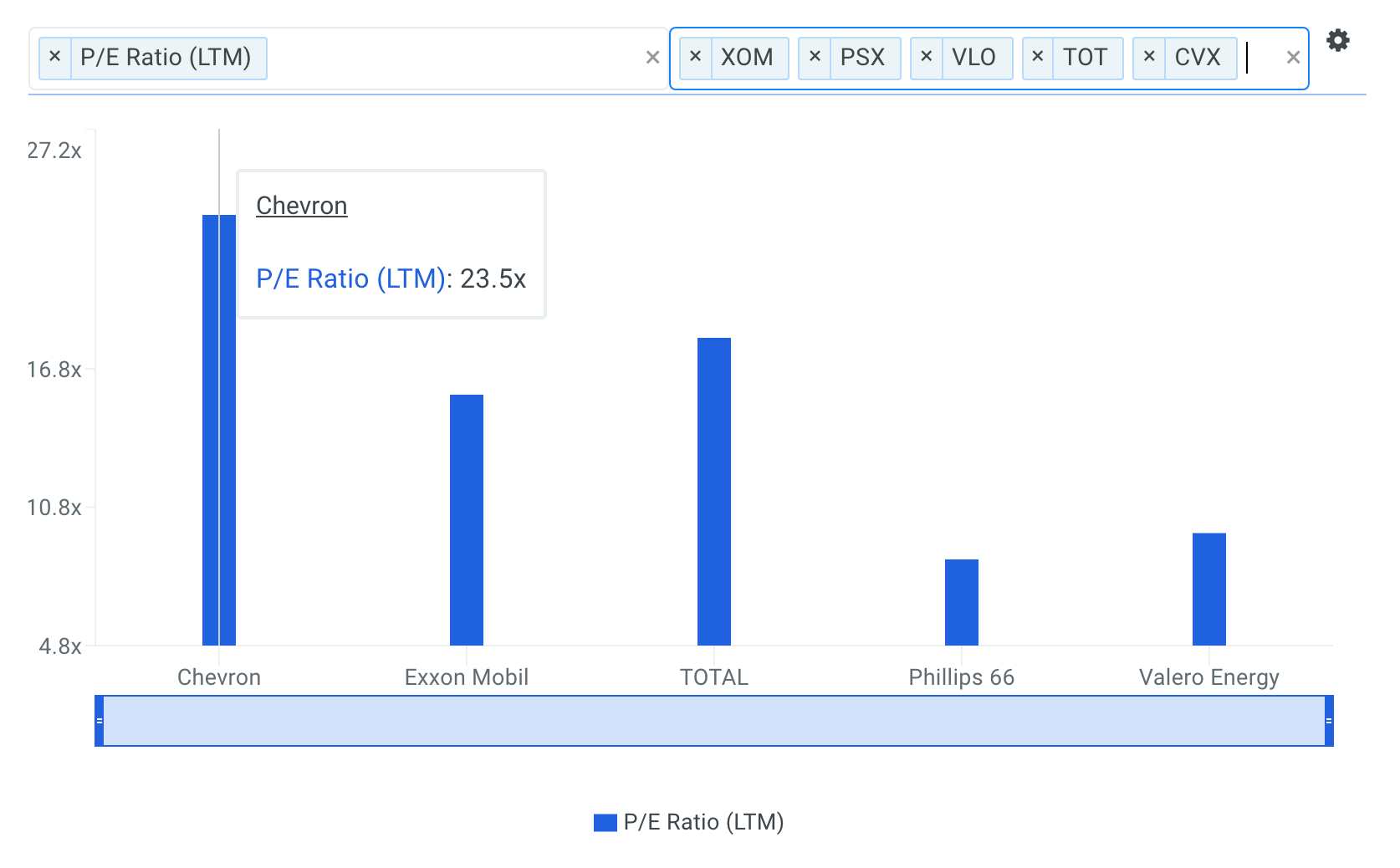Click the Chevron axis label

tap(219, 677)
